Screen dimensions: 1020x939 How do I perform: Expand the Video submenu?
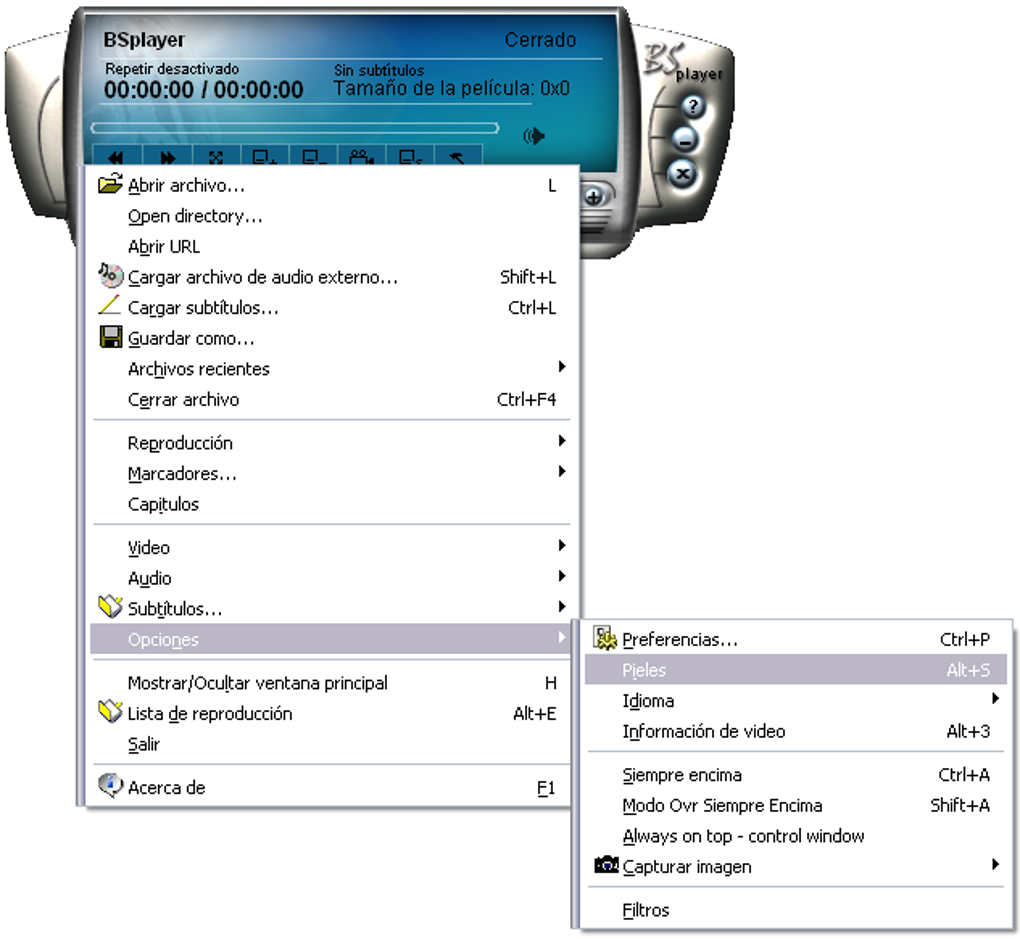point(331,548)
